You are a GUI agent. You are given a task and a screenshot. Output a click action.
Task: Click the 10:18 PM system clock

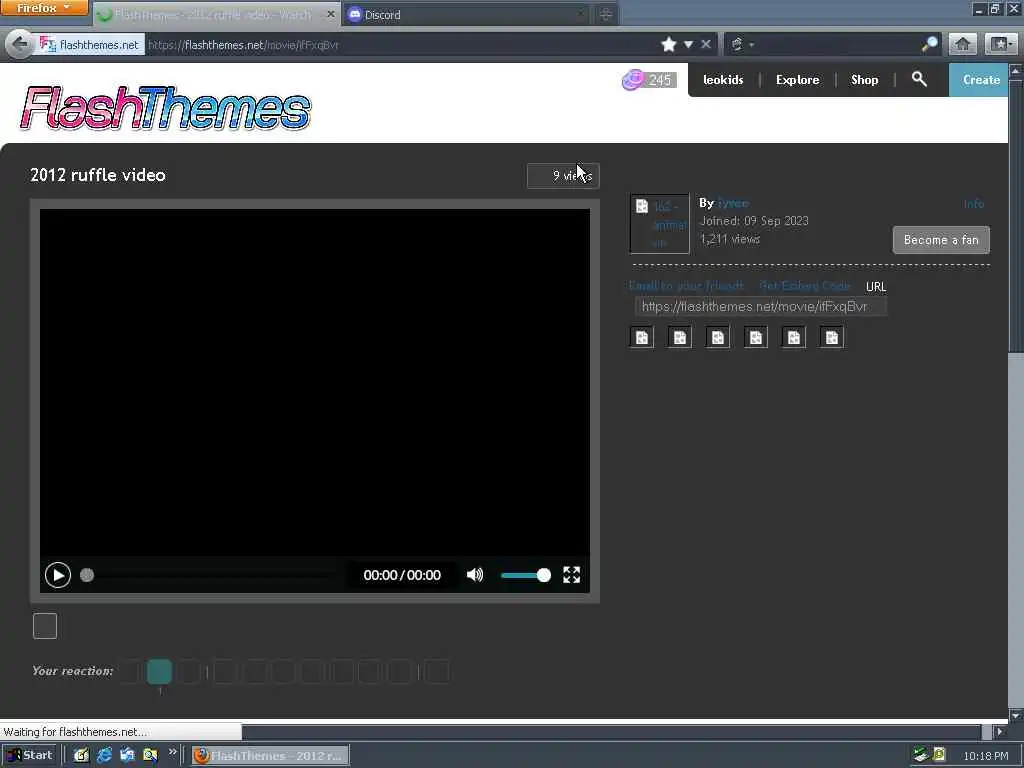985,756
